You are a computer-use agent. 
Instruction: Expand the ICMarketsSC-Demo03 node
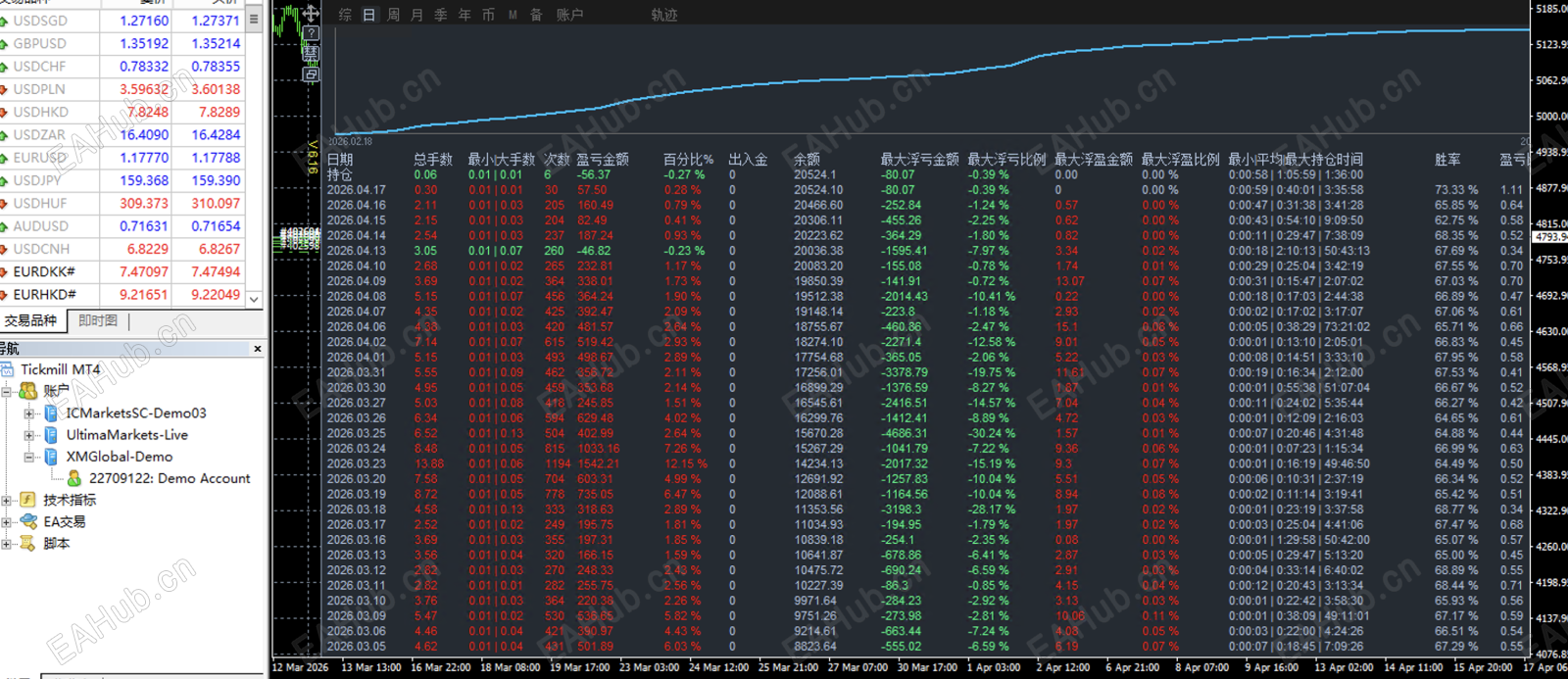(x=28, y=413)
